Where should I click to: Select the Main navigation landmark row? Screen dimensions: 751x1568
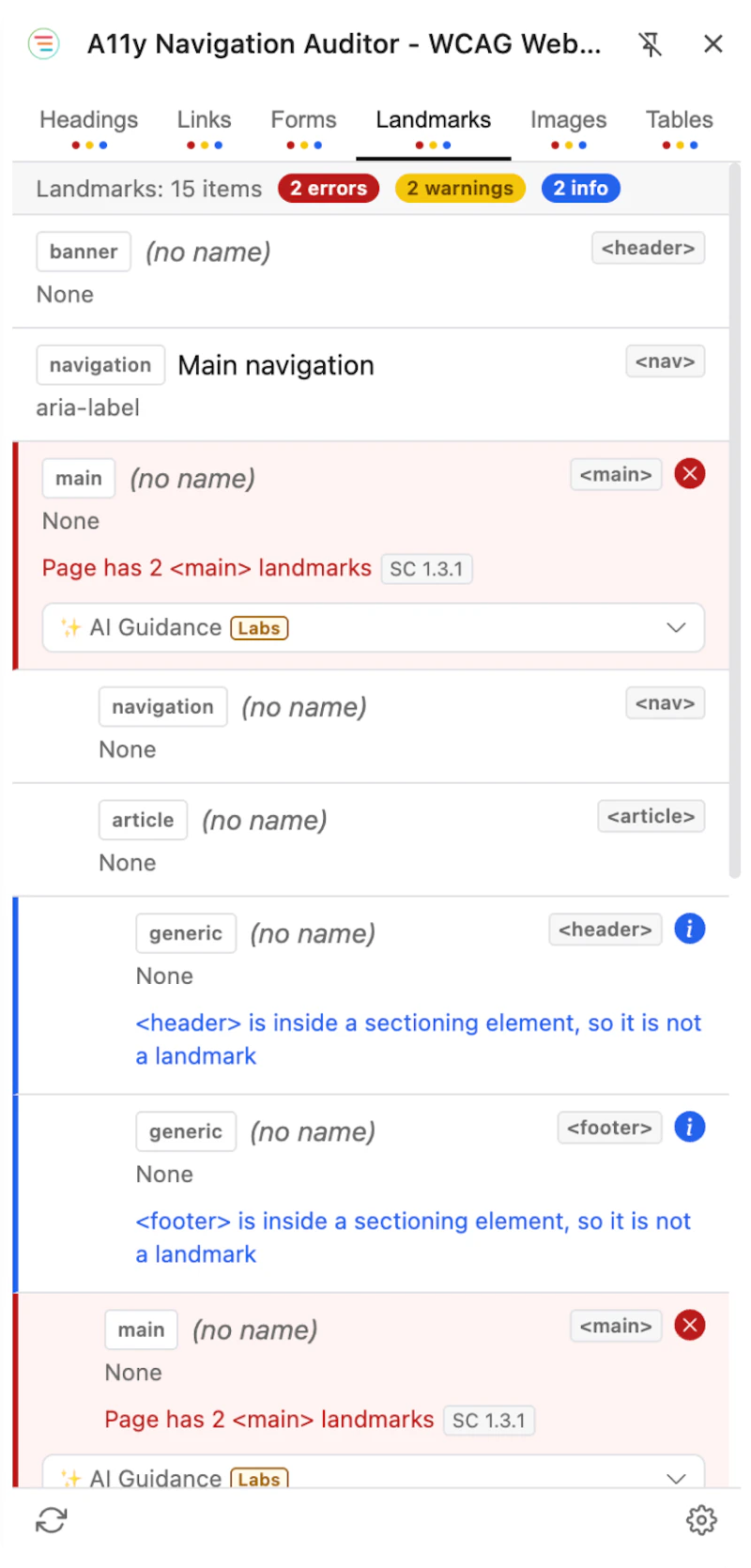[371, 385]
